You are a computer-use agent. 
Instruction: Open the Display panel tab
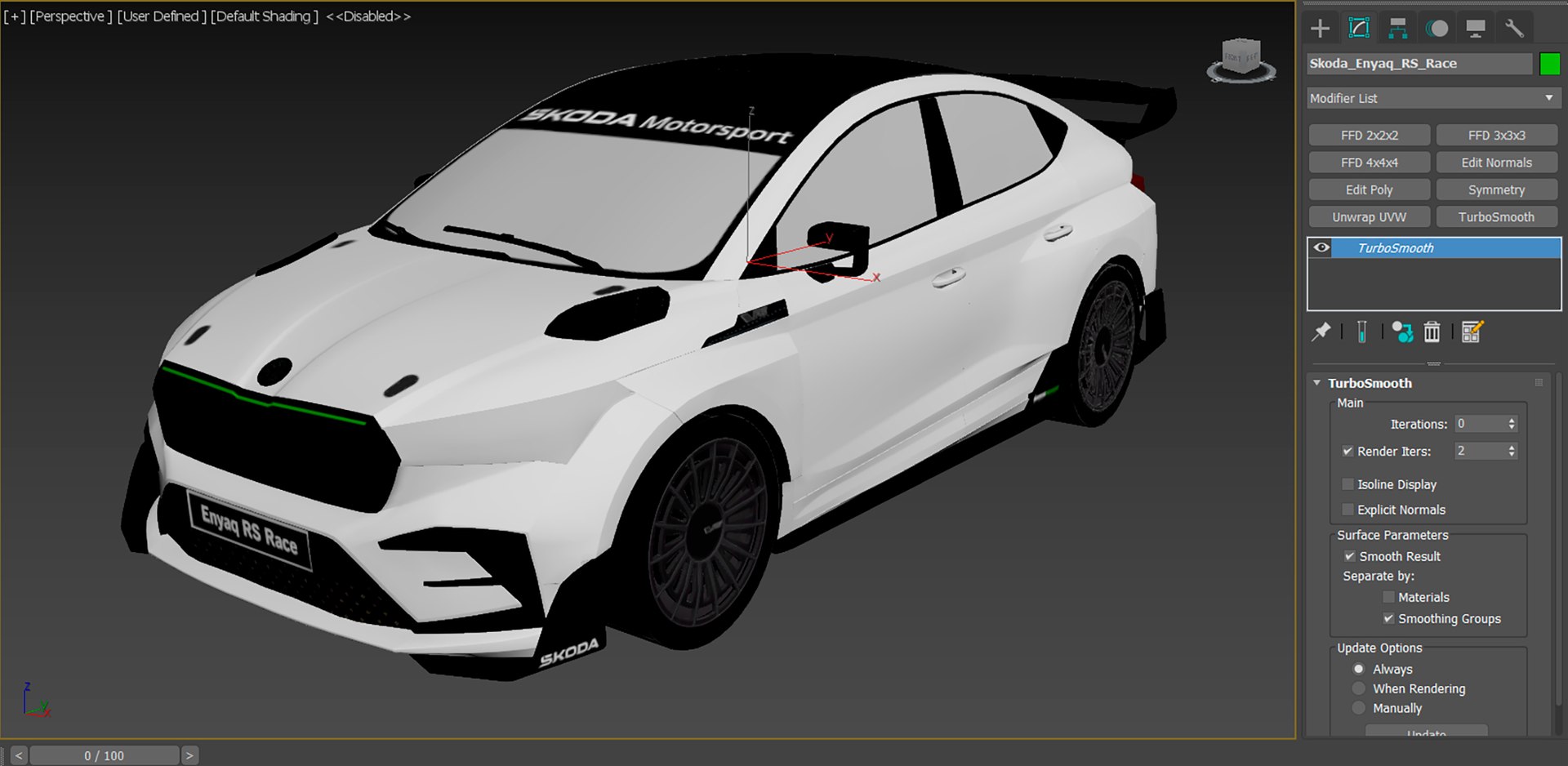tap(1476, 29)
